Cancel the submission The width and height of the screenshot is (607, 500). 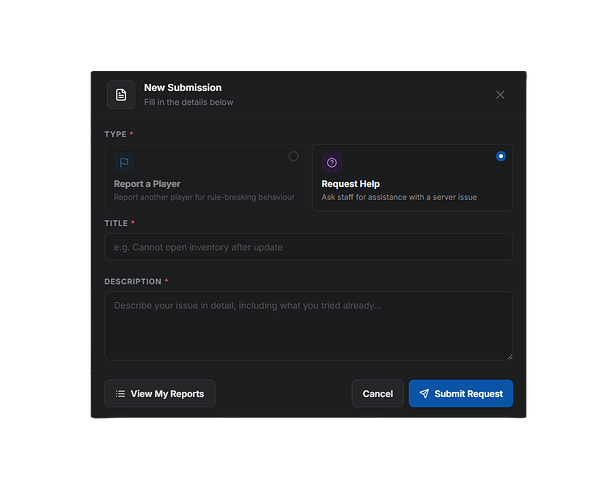point(377,394)
